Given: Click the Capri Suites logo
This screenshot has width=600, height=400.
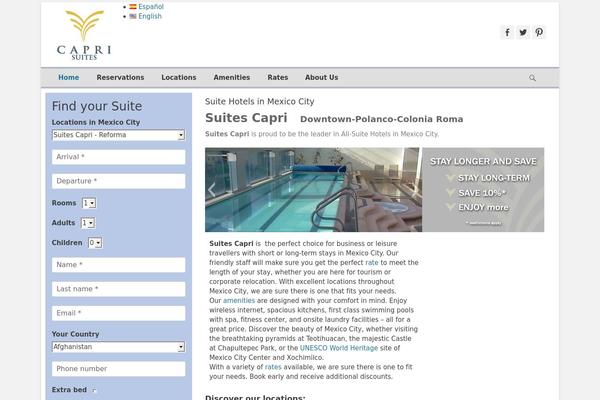Looking at the screenshot, I should pyautogui.click(x=84, y=35).
